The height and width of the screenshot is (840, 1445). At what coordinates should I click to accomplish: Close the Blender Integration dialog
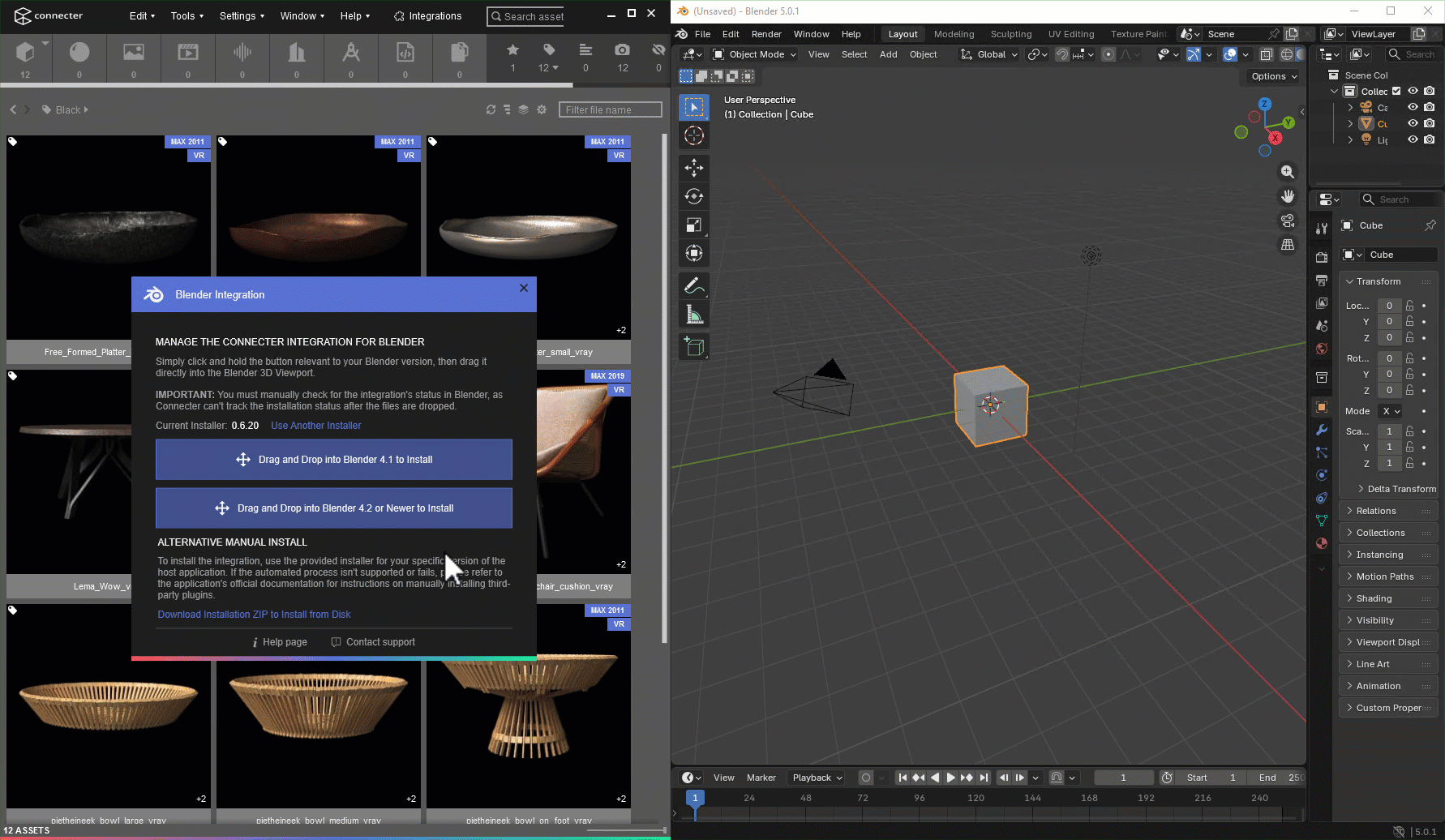[x=524, y=288]
